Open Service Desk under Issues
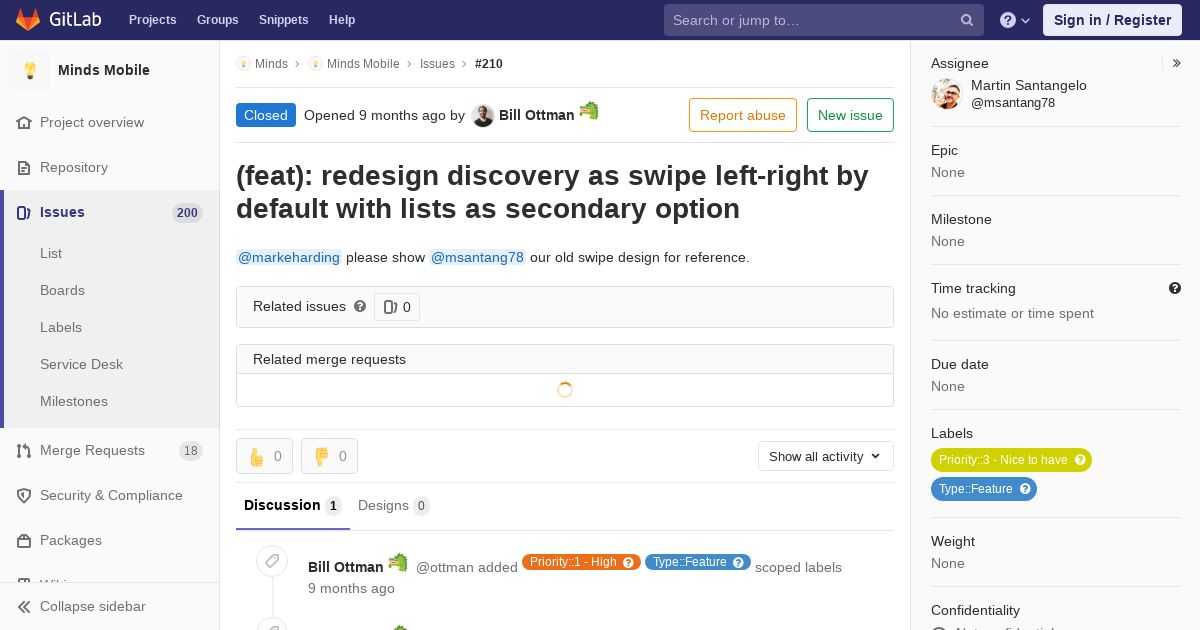Screen dimensions: 1200x630 pos(81,364)
